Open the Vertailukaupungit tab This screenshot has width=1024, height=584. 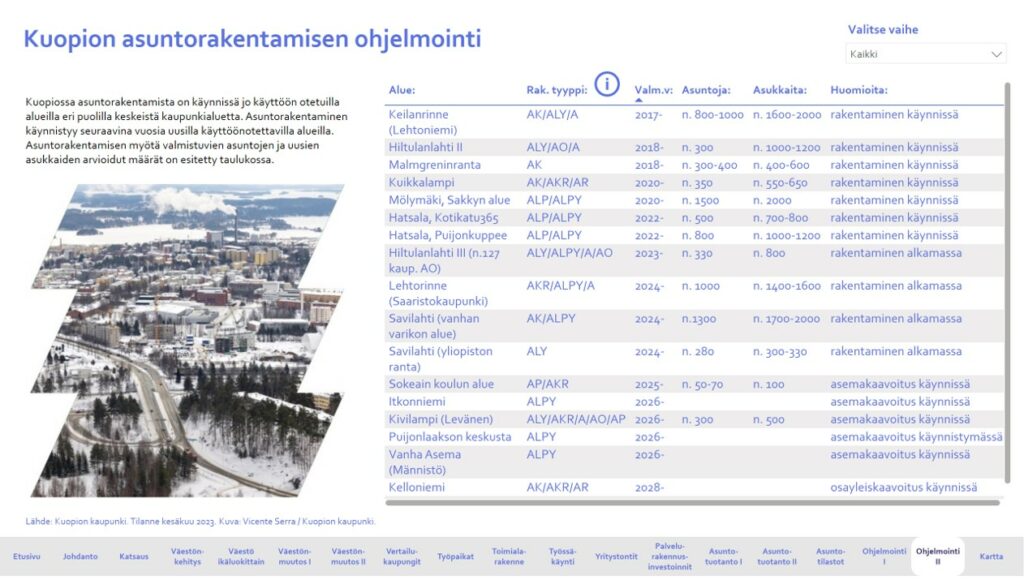[402, 557]
